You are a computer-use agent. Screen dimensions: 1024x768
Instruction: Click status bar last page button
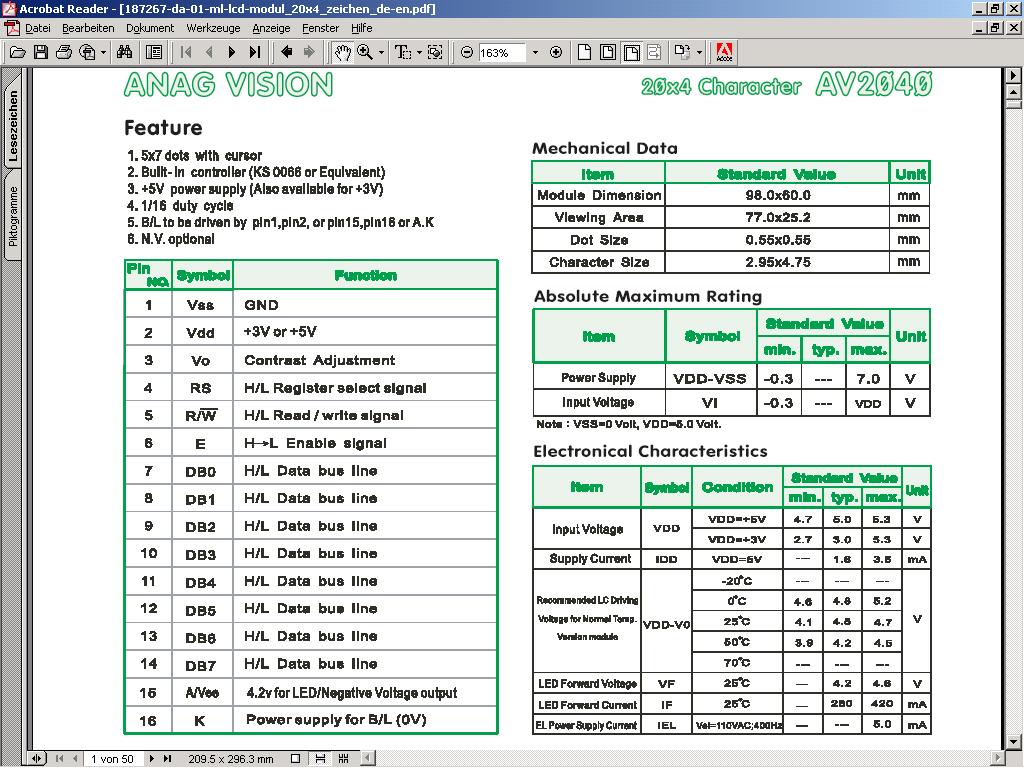167,758
